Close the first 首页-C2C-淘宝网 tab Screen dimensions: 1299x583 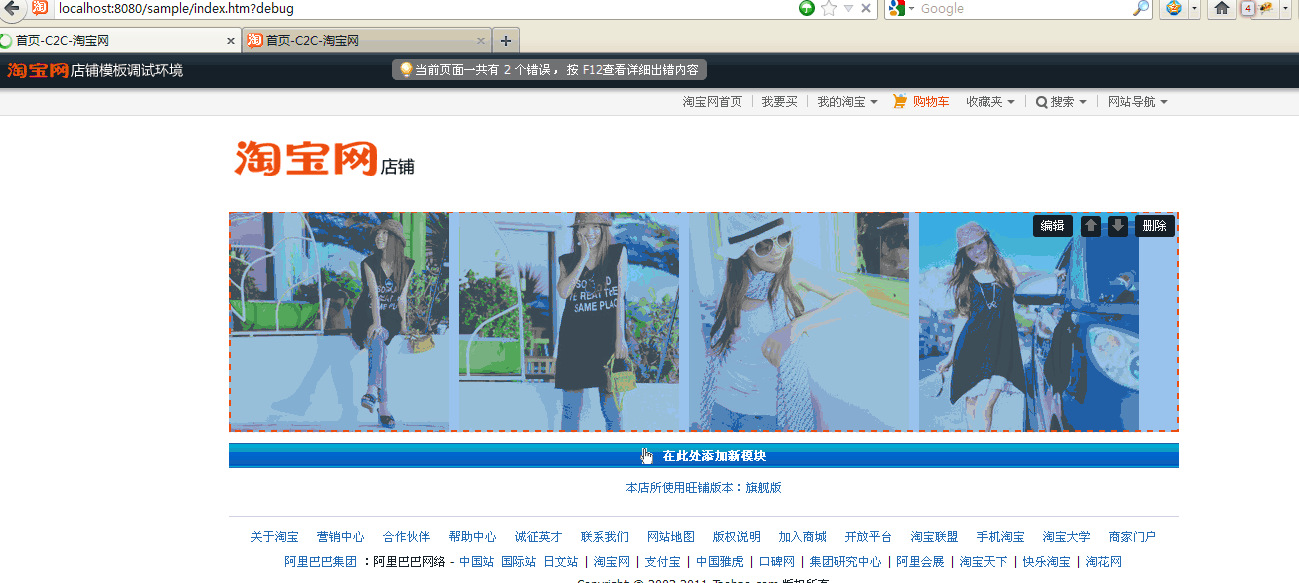click(231, 41)
